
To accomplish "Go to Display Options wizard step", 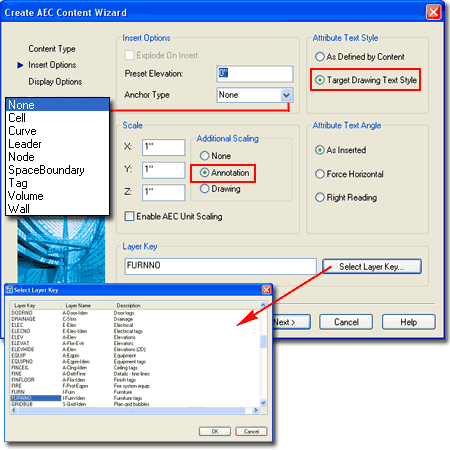I will [55, 82].
